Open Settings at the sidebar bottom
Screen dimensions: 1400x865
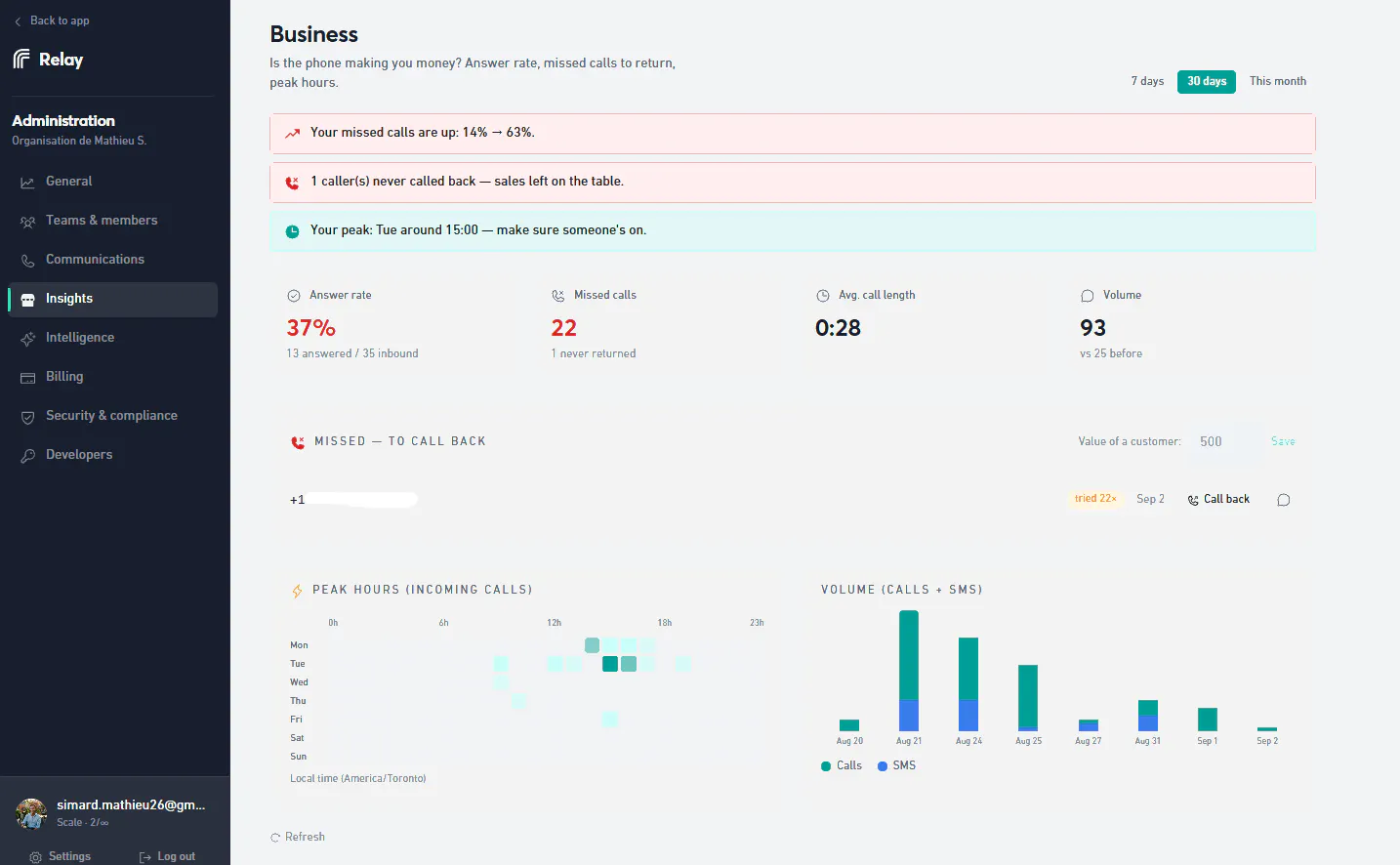click(x=61, y=856)
